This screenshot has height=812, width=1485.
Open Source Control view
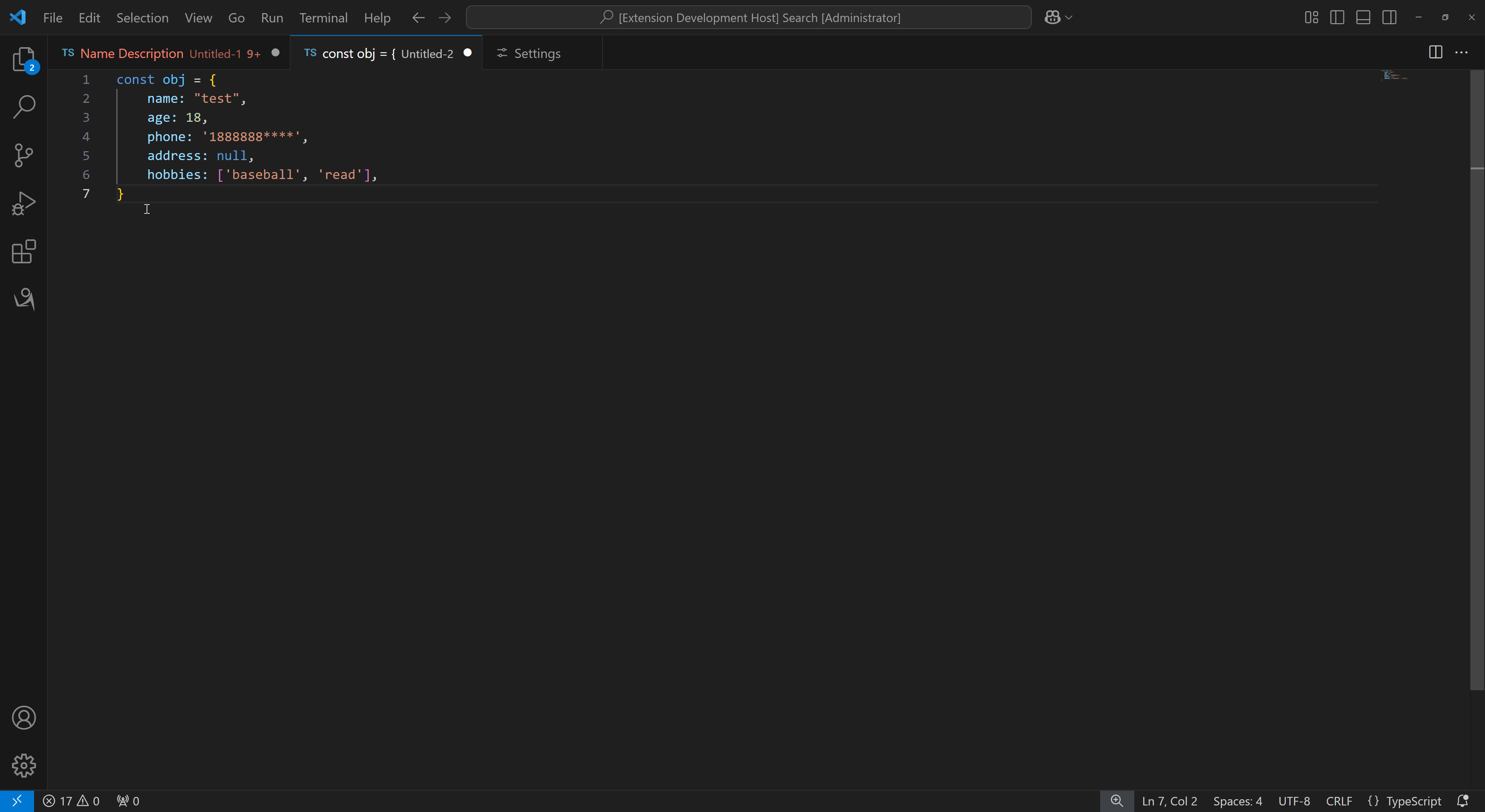click(24, 155)
